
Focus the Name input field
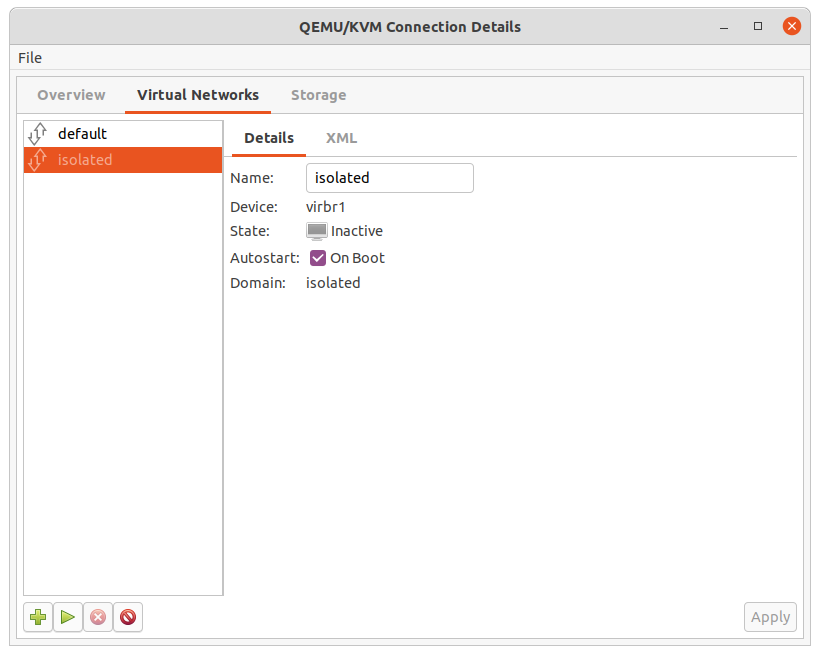click(390, 178)
